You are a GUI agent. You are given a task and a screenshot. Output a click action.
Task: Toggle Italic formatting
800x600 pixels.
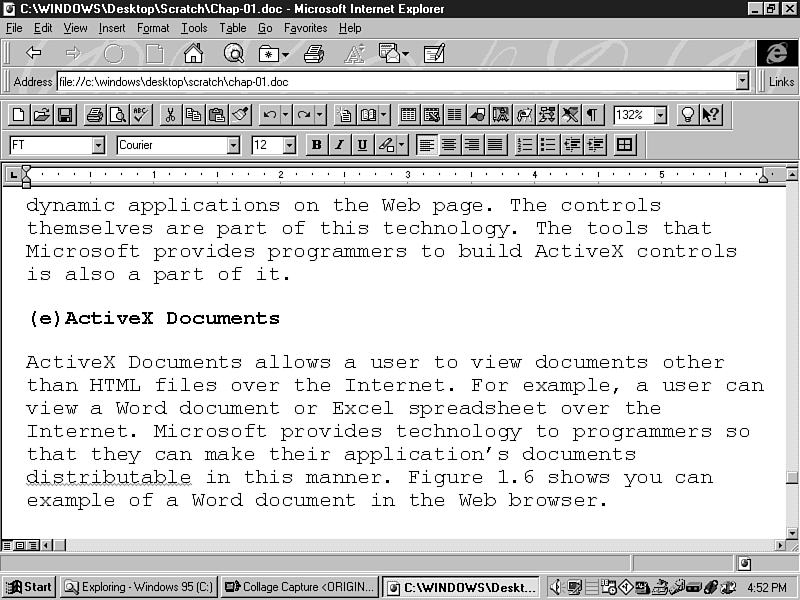click(339, 145)
